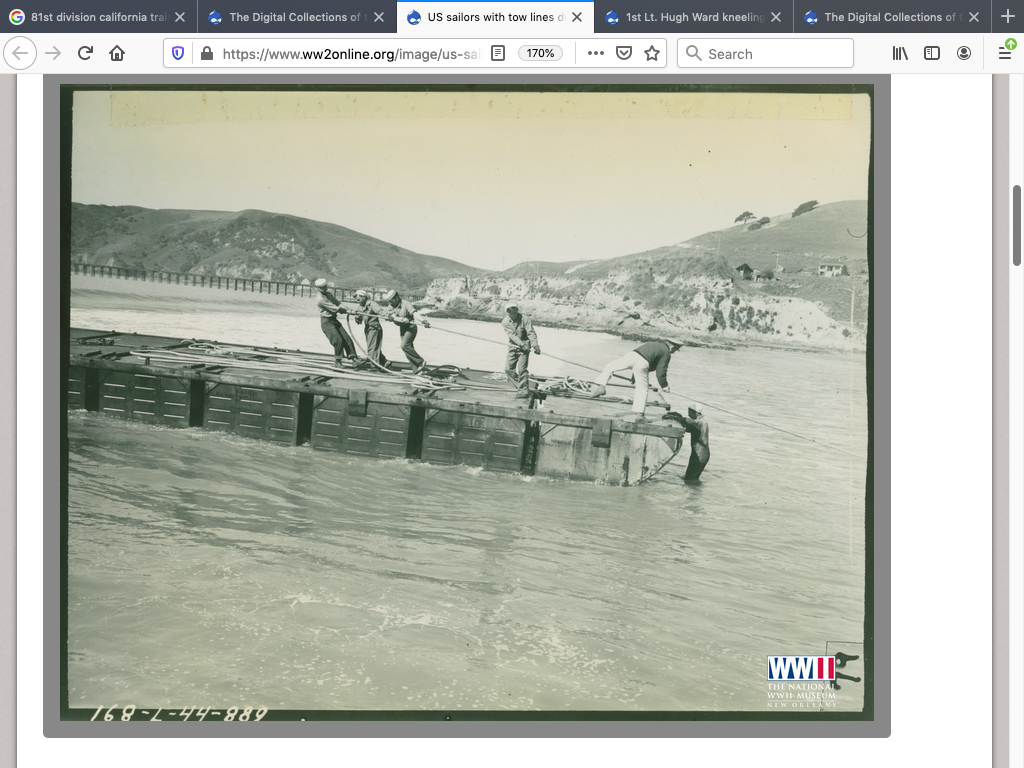1024x768 pixels.
Task: Reset the 170% zoom level badge
Action: [x=541, y=54]
